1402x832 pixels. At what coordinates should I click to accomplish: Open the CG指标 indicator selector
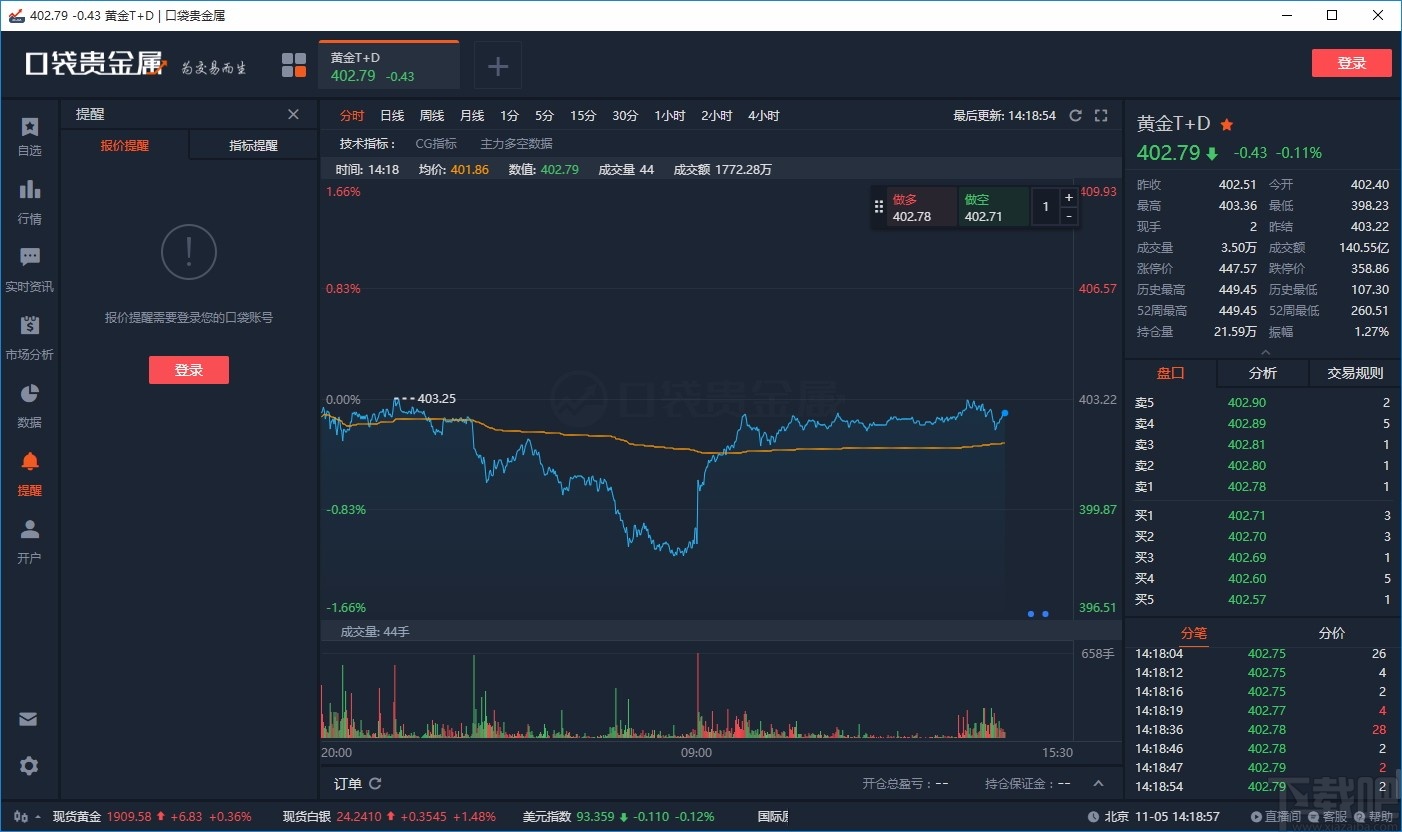click(x=435, y=143)
